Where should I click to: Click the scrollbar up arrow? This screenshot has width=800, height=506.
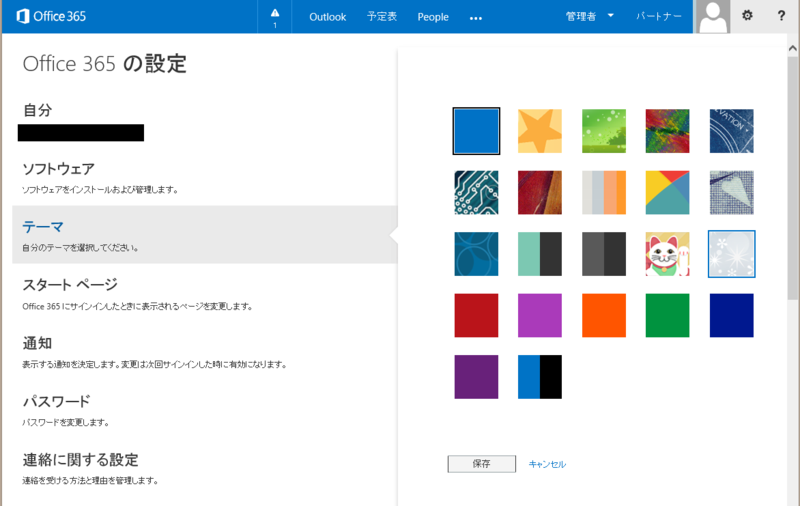tap(792, 48)
